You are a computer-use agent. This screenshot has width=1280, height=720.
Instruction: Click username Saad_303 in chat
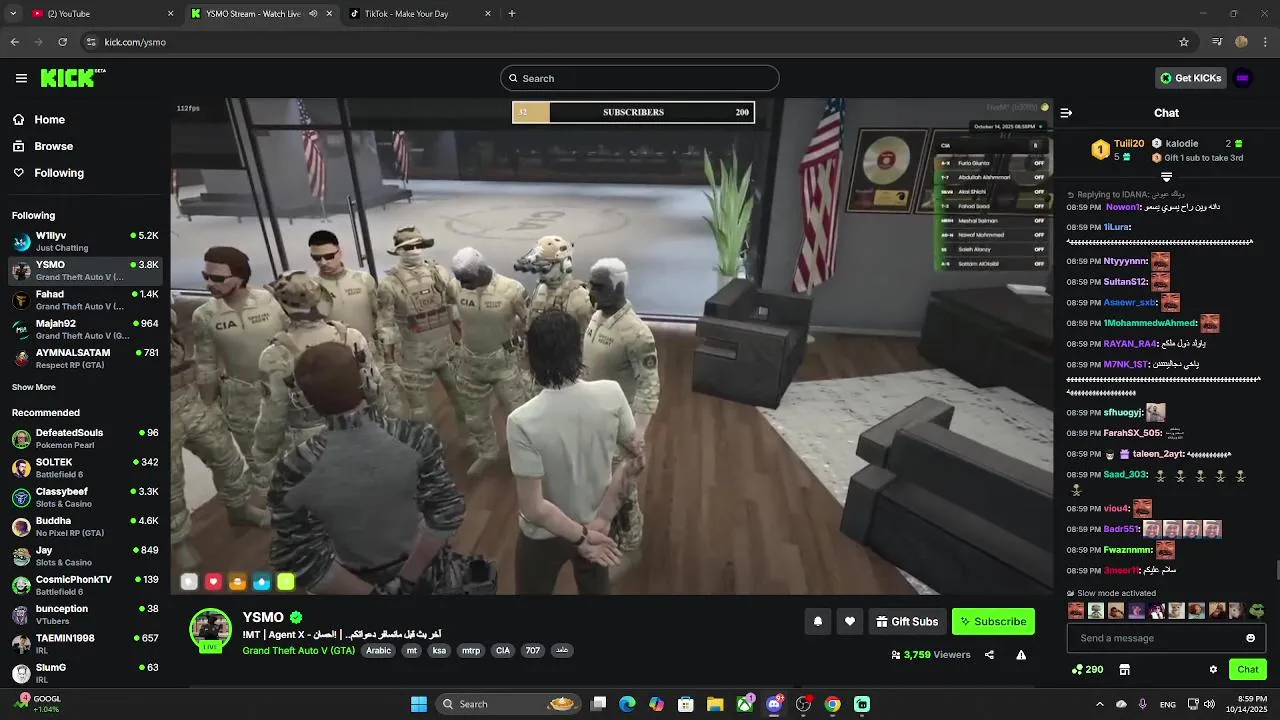click(1125, 475)
